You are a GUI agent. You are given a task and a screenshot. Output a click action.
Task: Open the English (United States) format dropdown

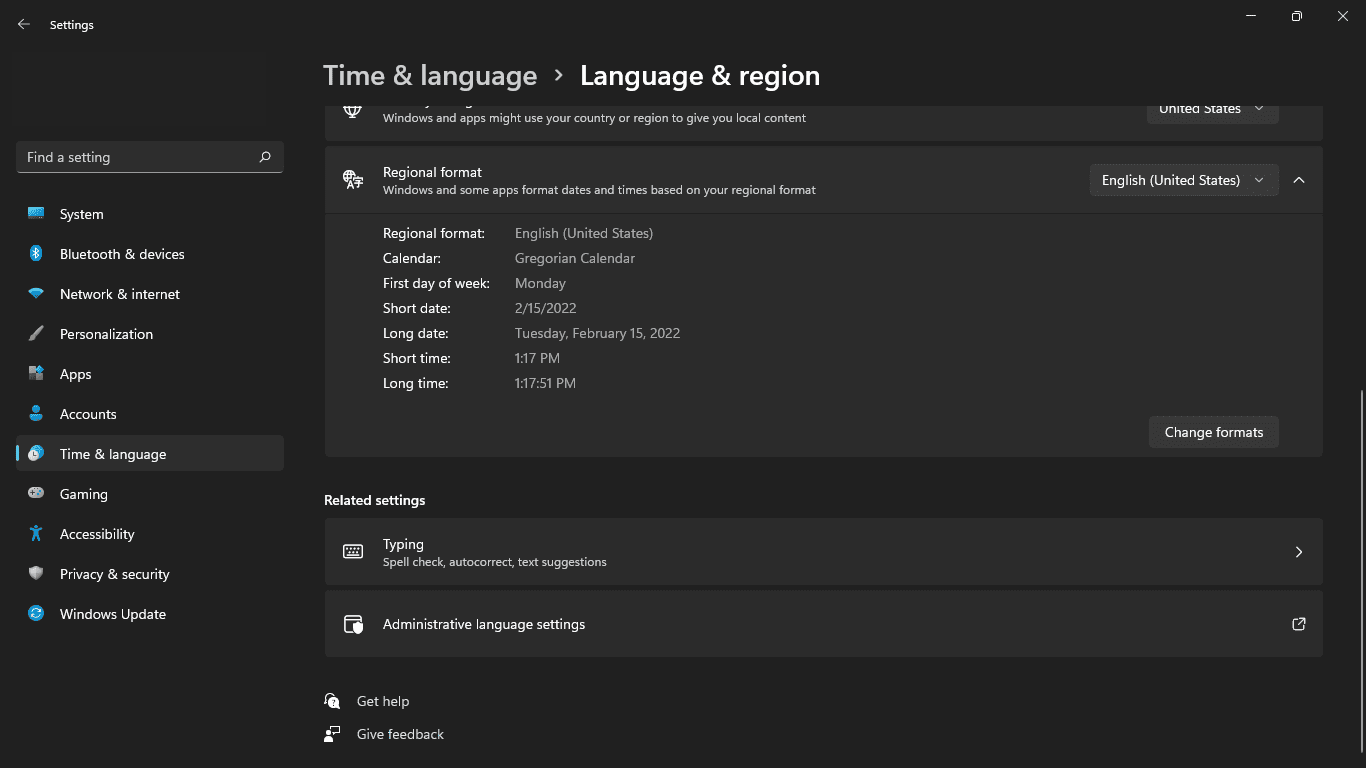(1184, 180)
